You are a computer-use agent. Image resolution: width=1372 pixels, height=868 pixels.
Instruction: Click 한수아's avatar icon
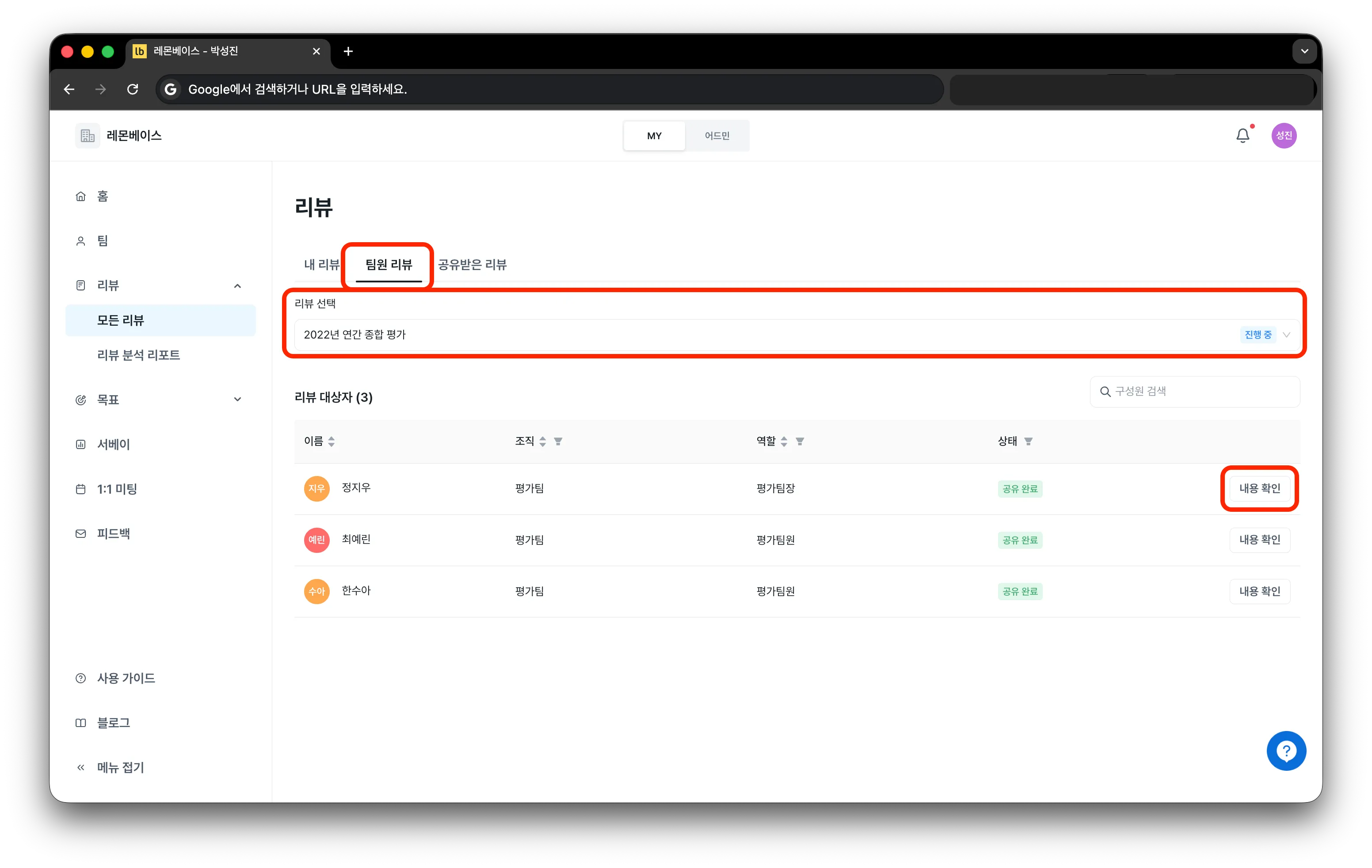coord(316,591)
